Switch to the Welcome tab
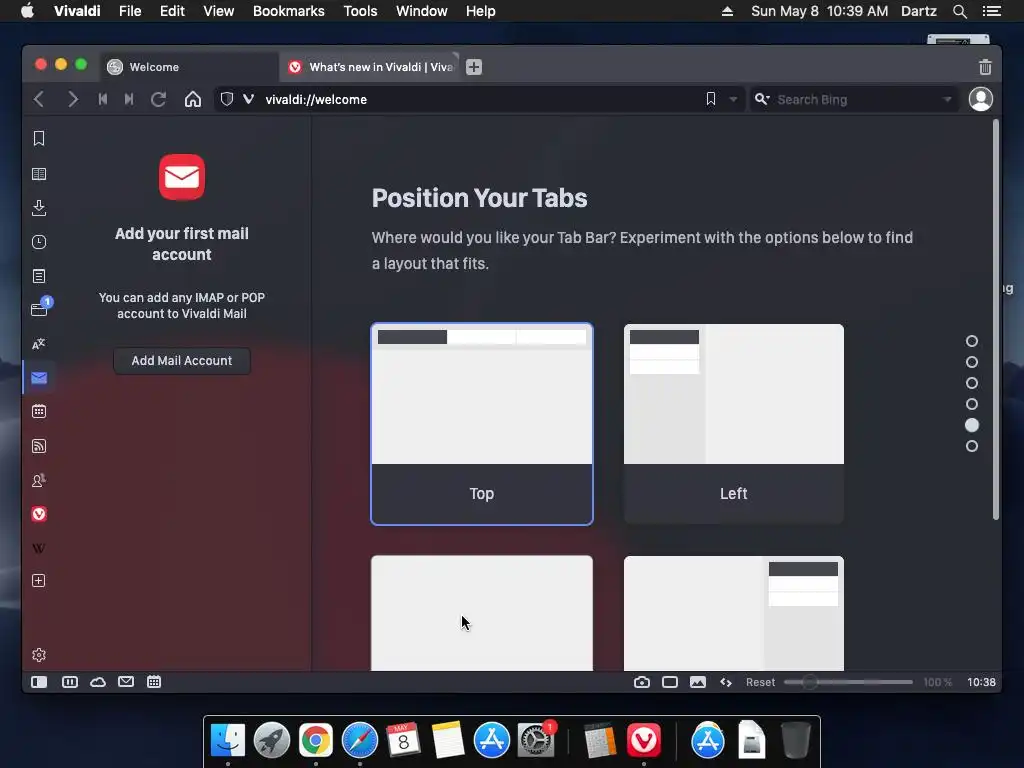The width and height of the screenshot is (1024, 768). pos(189,67)
